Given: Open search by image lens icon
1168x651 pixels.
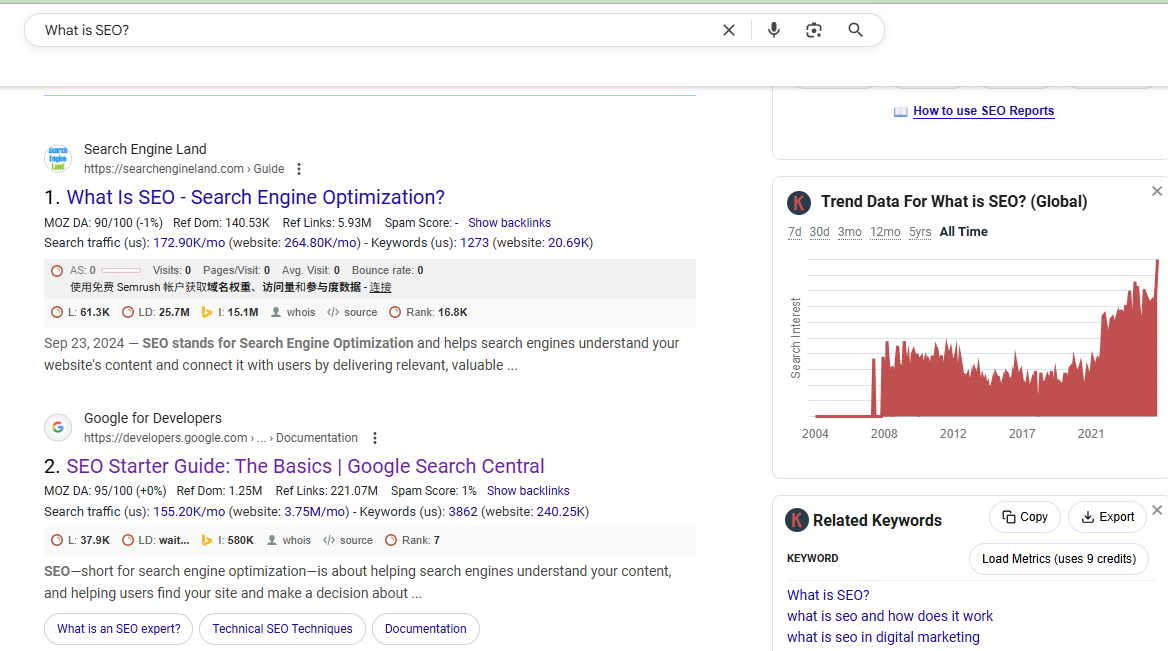Looking at the screenshot, I should point(814,30).
